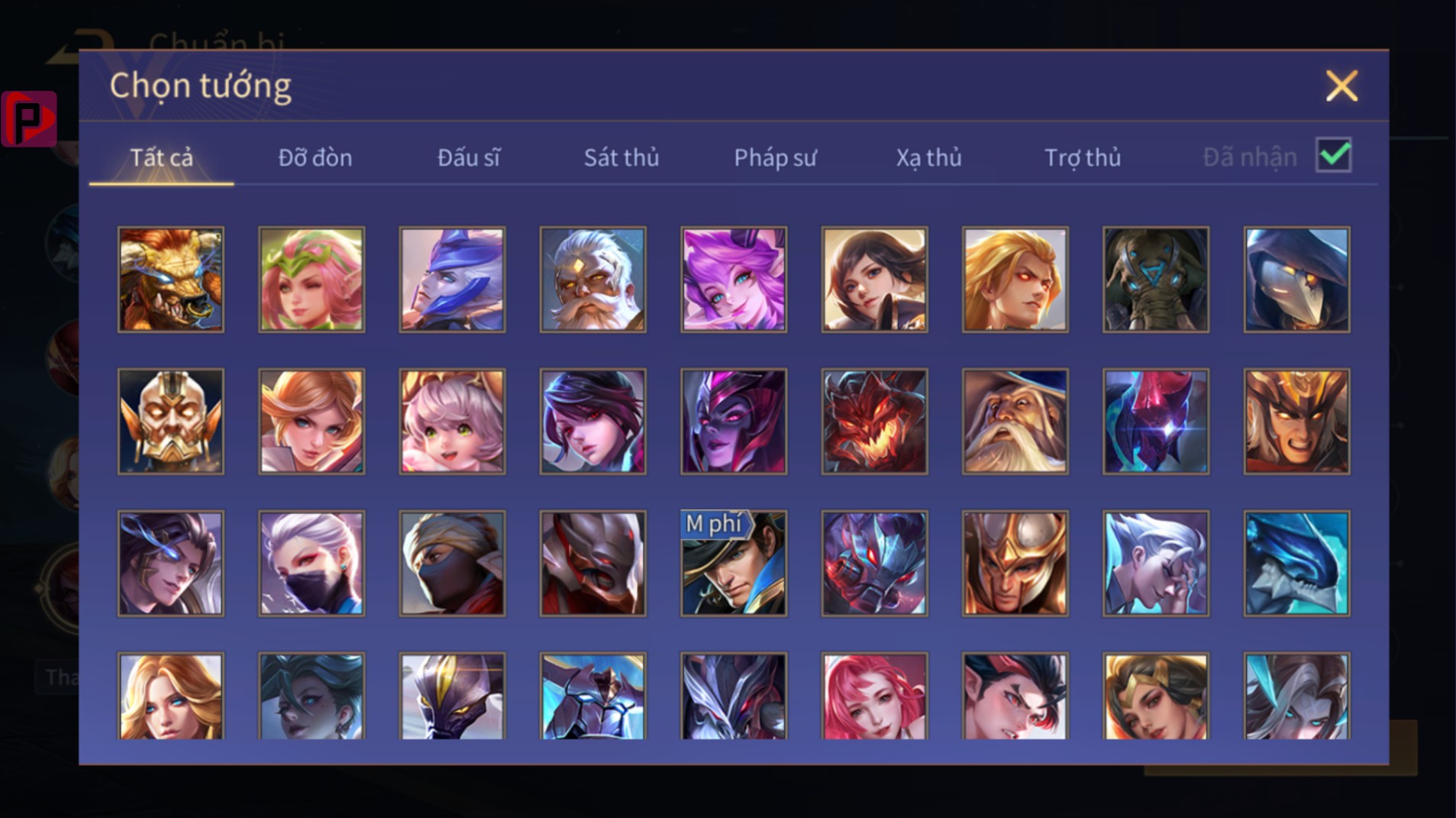The height and width of the screenshot is (818, 1456).
Task: Select the elephant-masked hero portrait
Action: click(x=1156, y=280)
